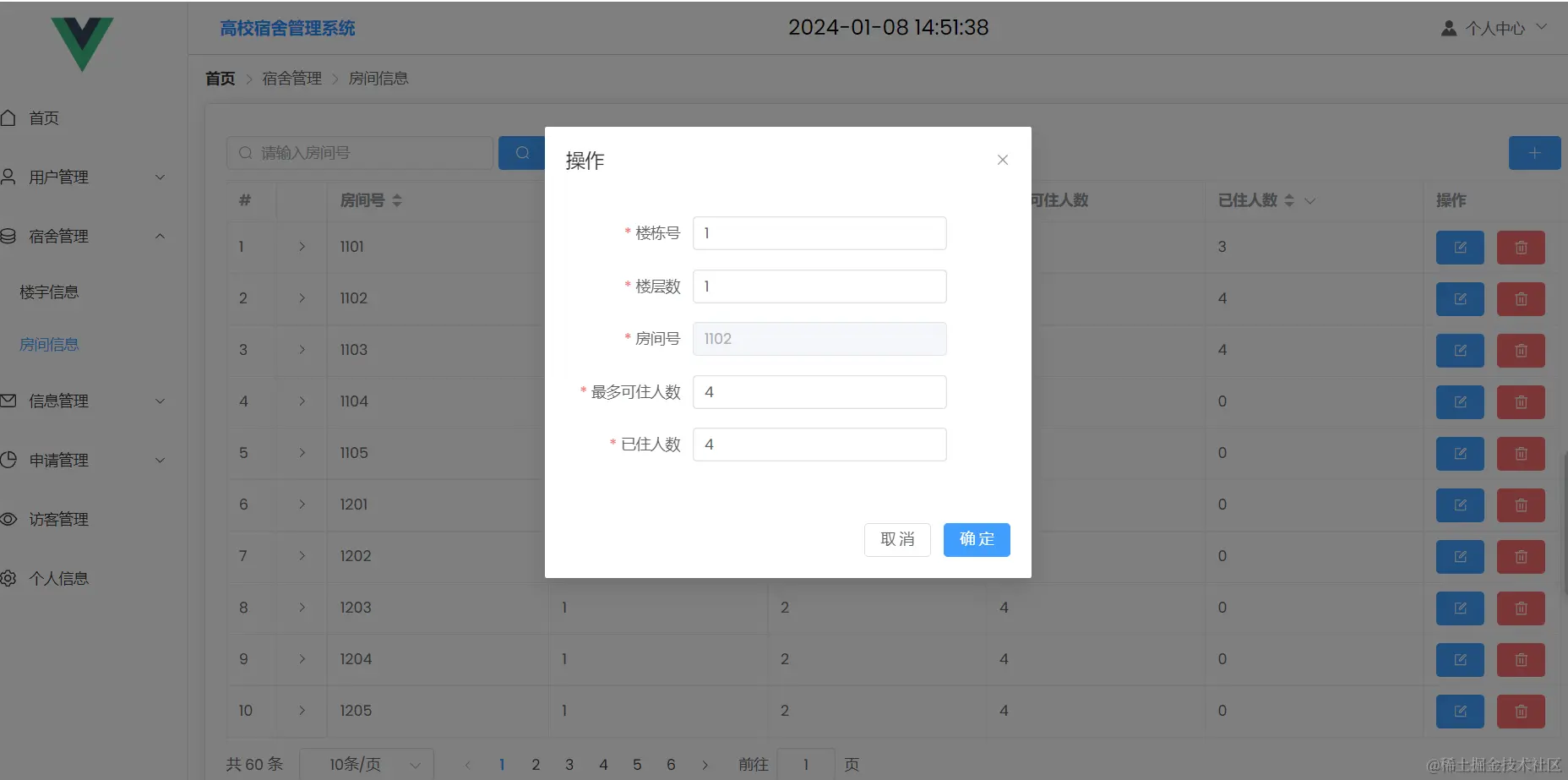This screenshot has width=1568, height=780.
Task: Click the 高校宿舍管理系统 title
Action: 287,28
